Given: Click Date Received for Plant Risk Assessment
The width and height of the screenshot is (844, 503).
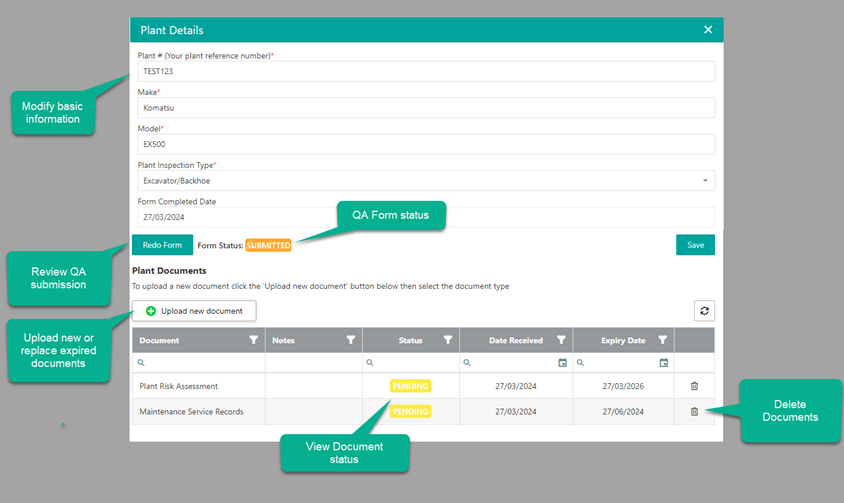Looking at the screenshot, I should click(516, 386).
